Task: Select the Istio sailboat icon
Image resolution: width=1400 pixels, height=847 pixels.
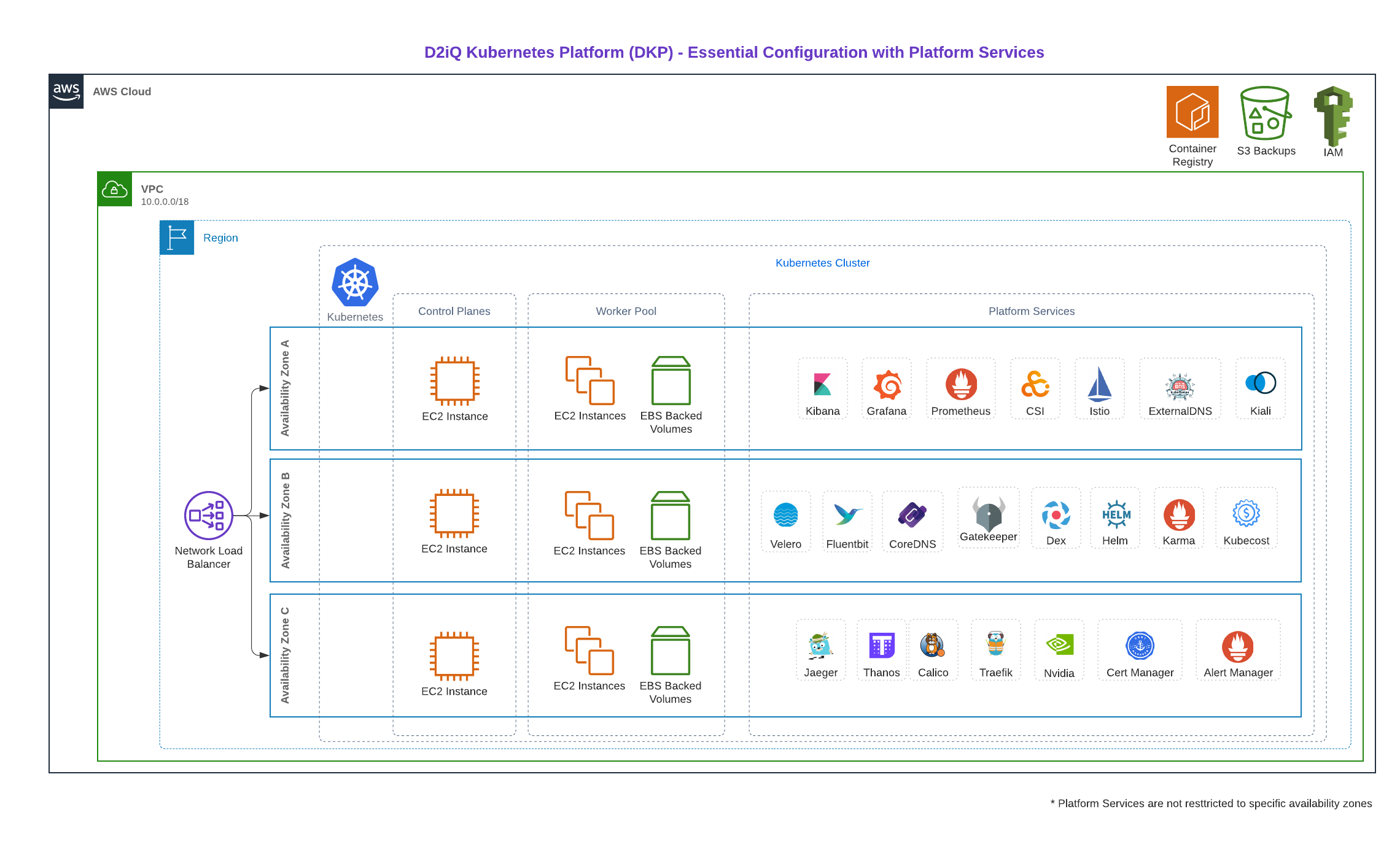Action: 1099,384
